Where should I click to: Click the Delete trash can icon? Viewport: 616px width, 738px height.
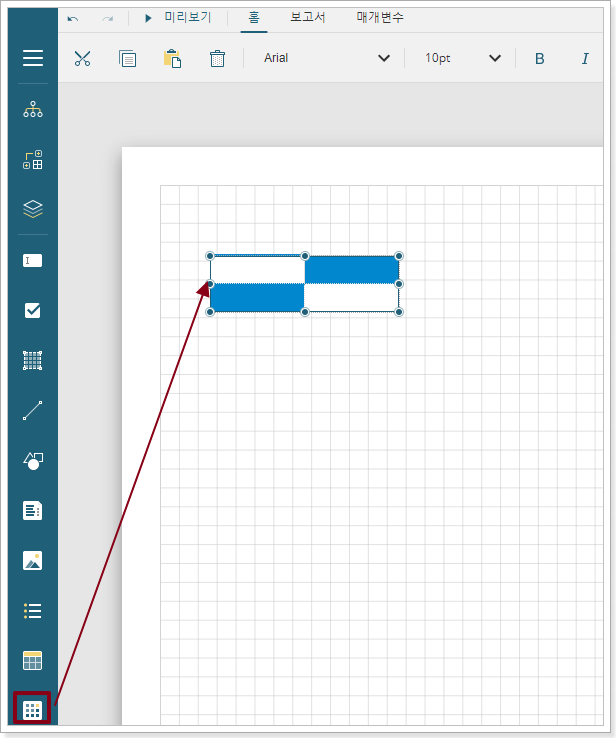217,58
